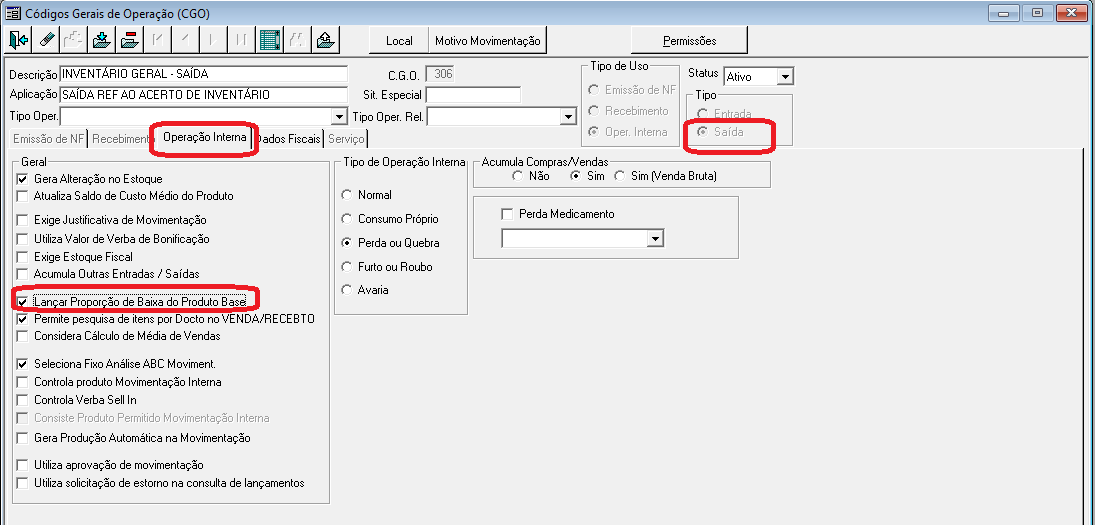Viewport: 1095px width, 525px height.
Task: Click the last record navigation icon
Action: [240, 40]
